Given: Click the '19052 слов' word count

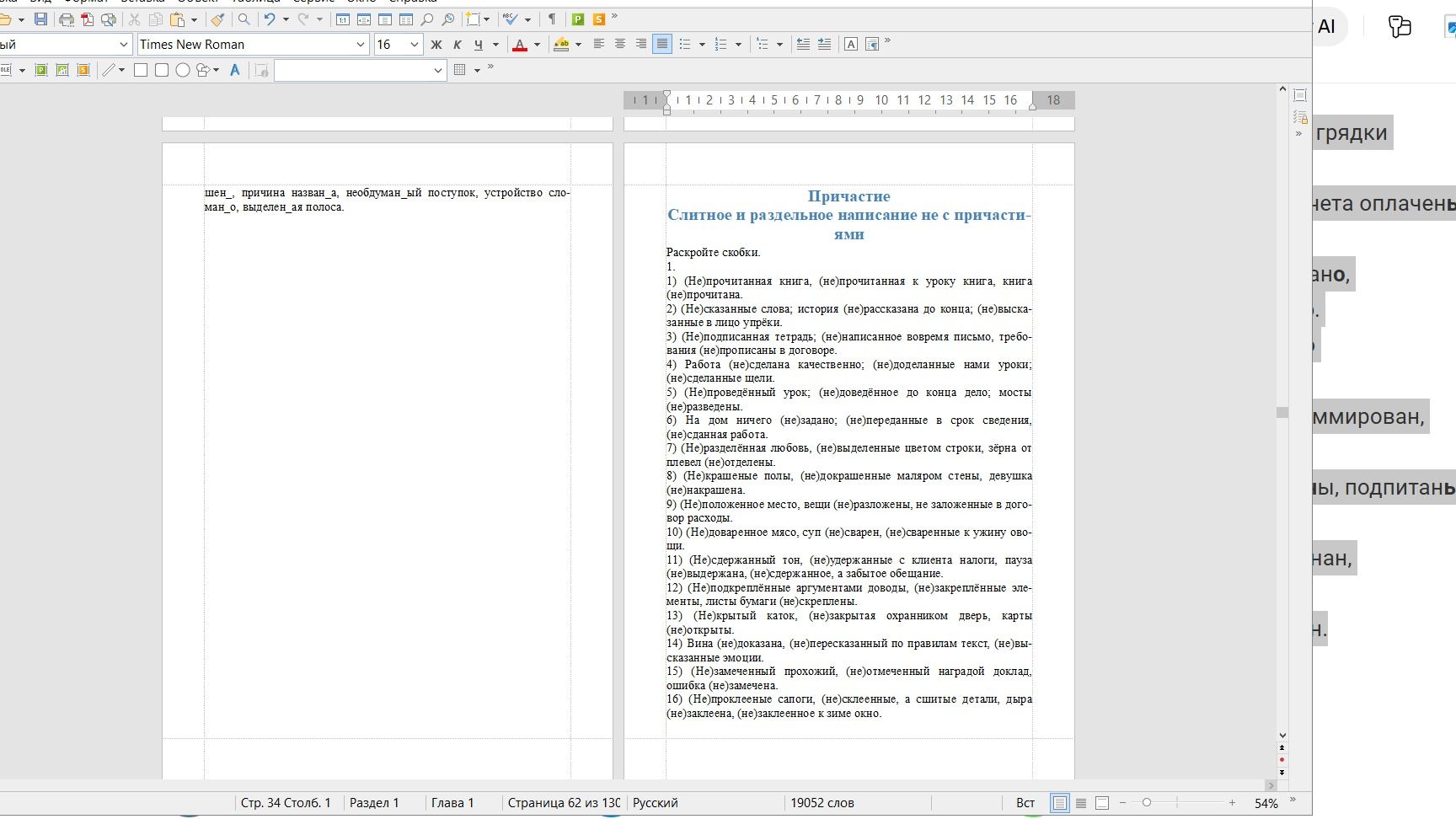Looking at the screenshot, I should 822,803.
